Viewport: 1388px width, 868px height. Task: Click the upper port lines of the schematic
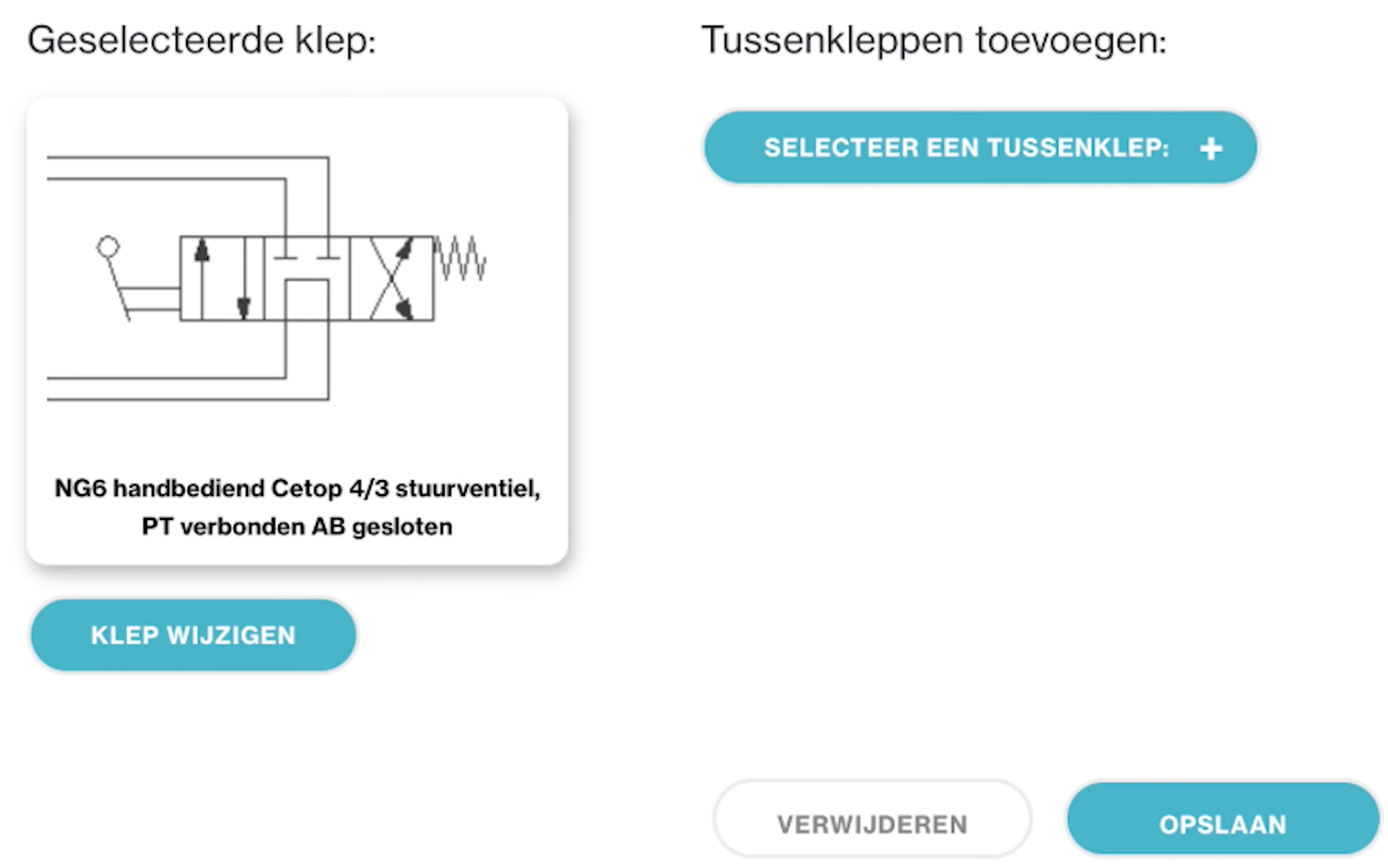coord(188,197)
